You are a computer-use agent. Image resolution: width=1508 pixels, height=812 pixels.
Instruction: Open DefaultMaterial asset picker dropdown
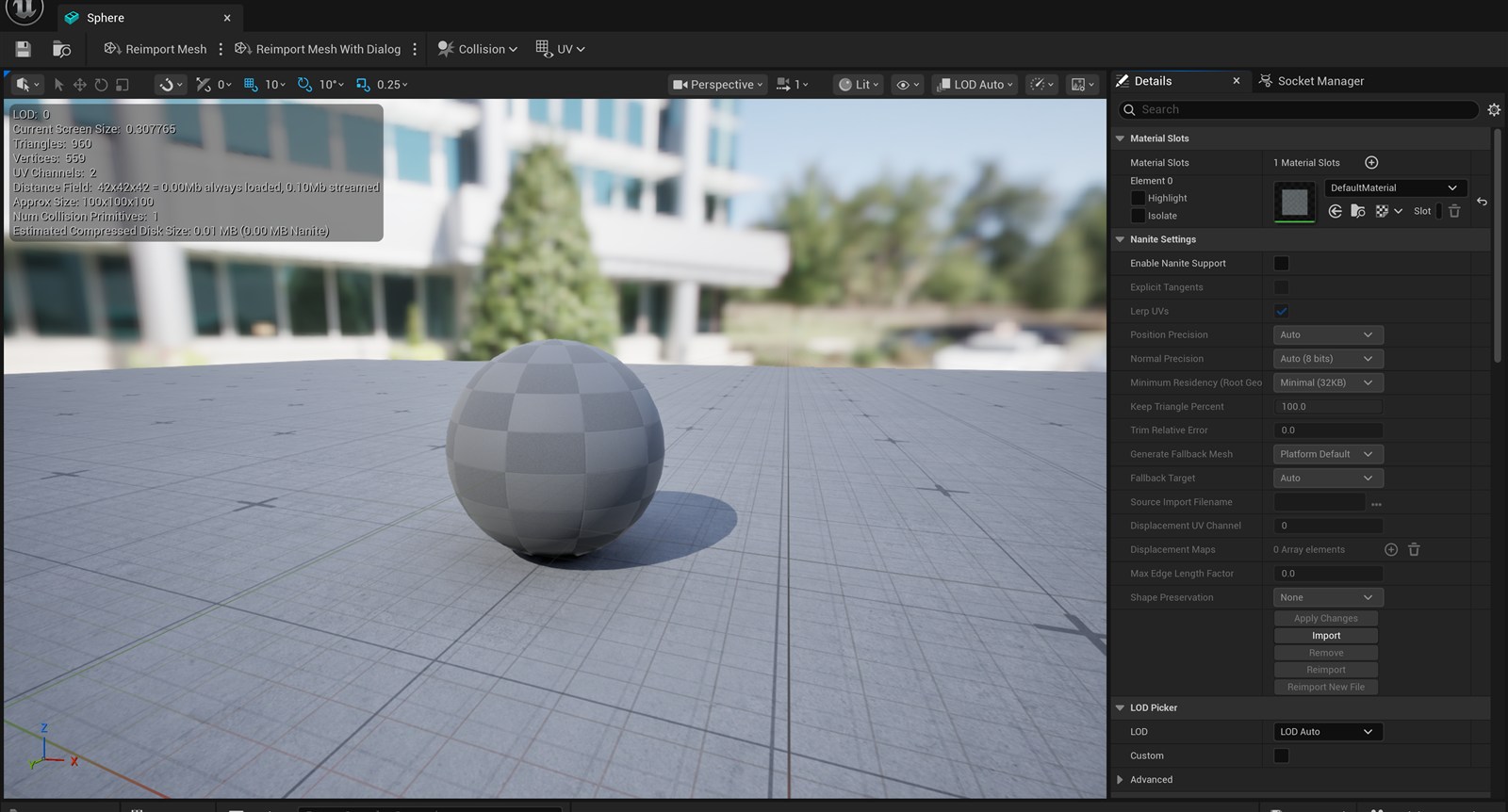(1395, 187)
